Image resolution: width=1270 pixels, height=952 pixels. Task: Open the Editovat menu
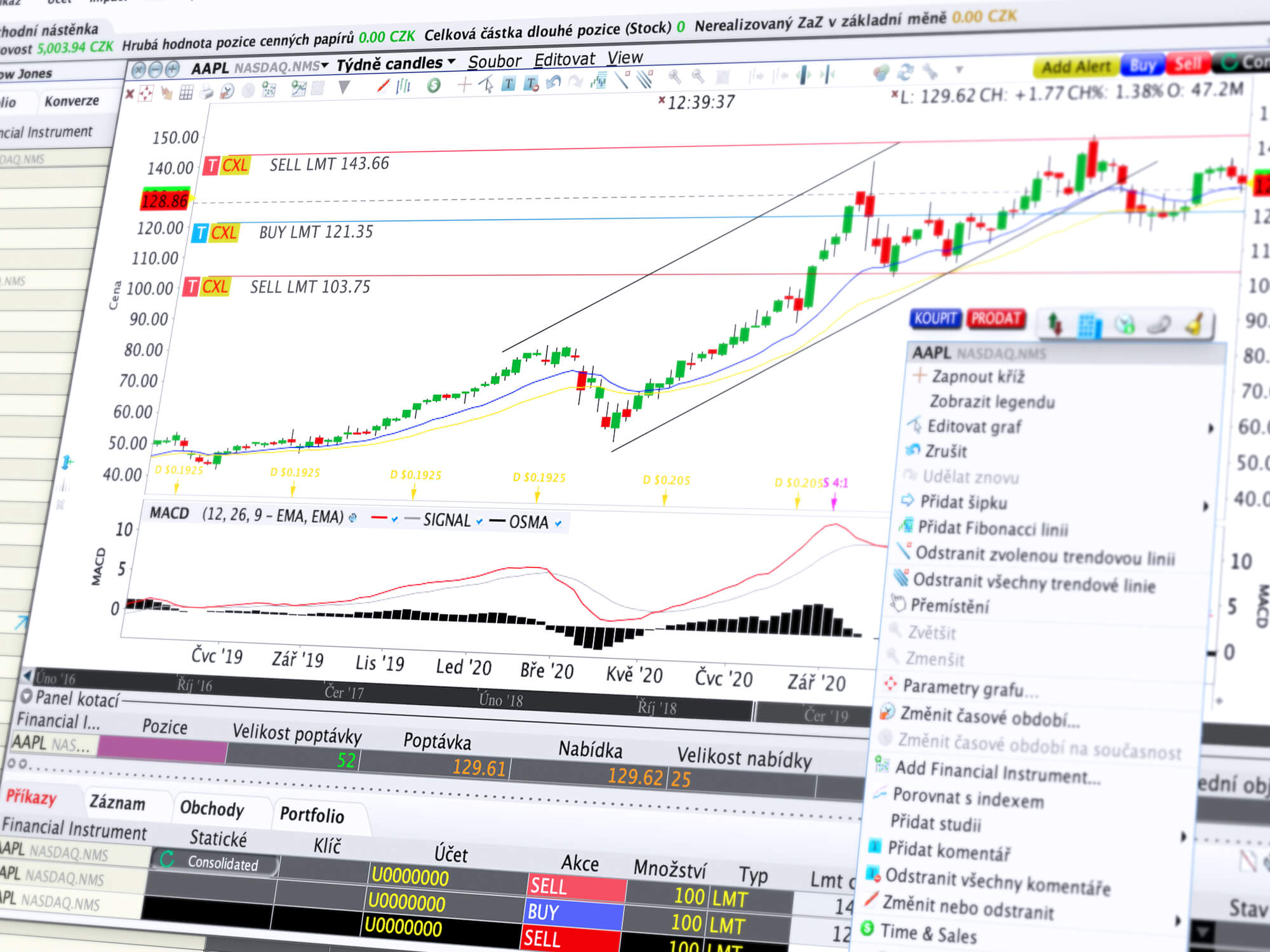(x=565, y=60)
